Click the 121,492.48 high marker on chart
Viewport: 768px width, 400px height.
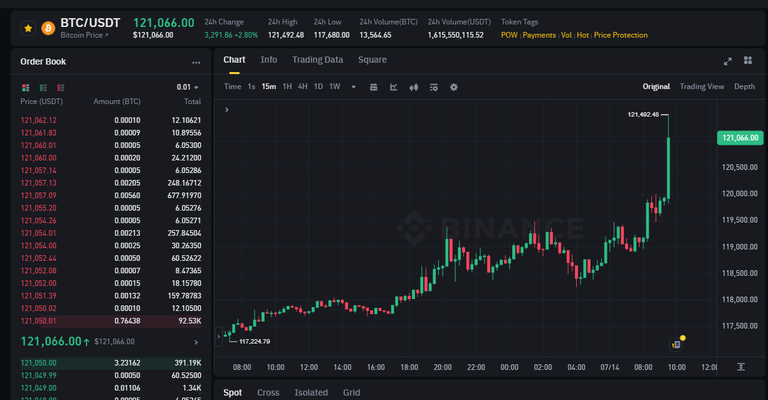(643, 115)
